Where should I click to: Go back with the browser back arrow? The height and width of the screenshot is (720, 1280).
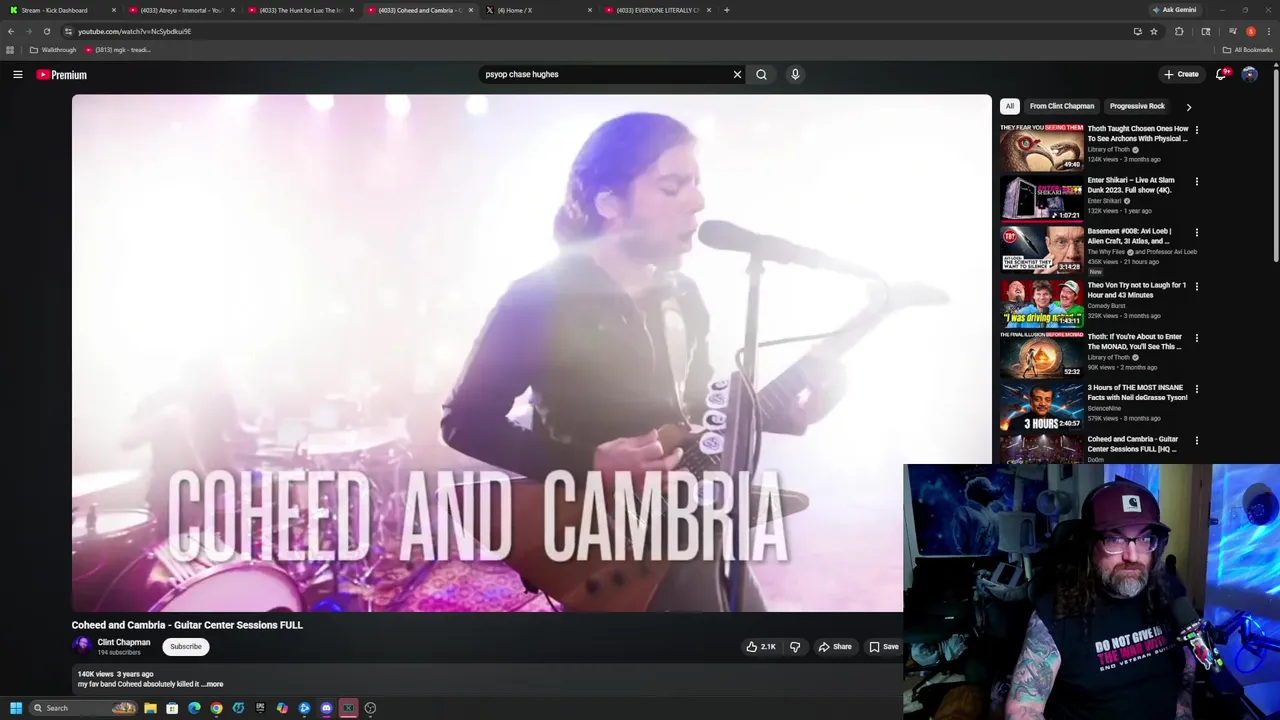11,31
